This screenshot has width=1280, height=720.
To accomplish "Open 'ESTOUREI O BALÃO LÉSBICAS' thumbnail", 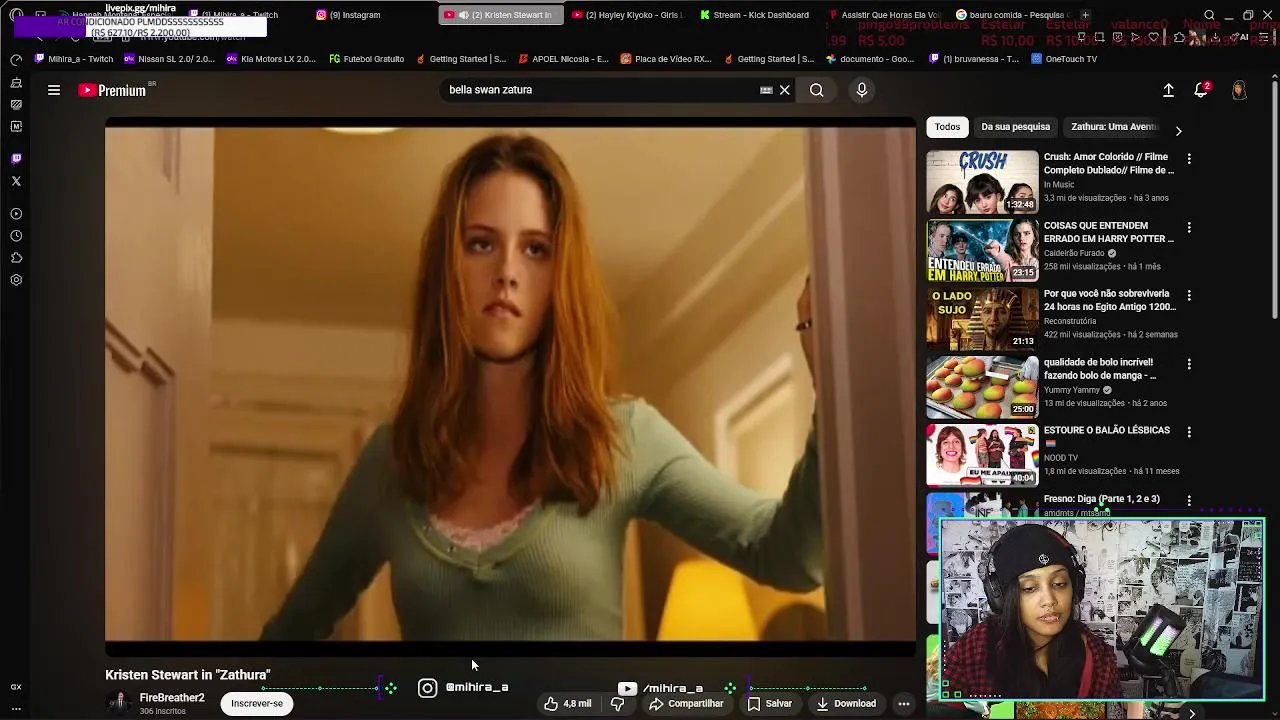I will pyautogui.click(x=982, y=455).
